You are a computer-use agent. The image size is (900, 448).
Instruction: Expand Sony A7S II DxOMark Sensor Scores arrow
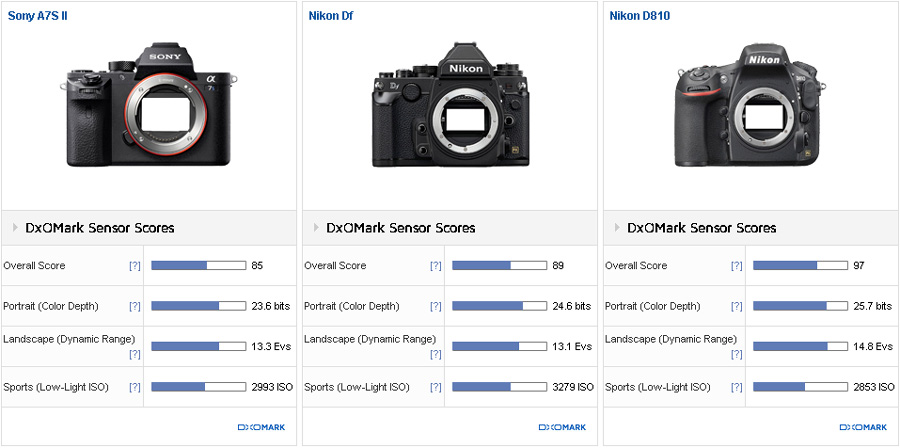(15, 228)
